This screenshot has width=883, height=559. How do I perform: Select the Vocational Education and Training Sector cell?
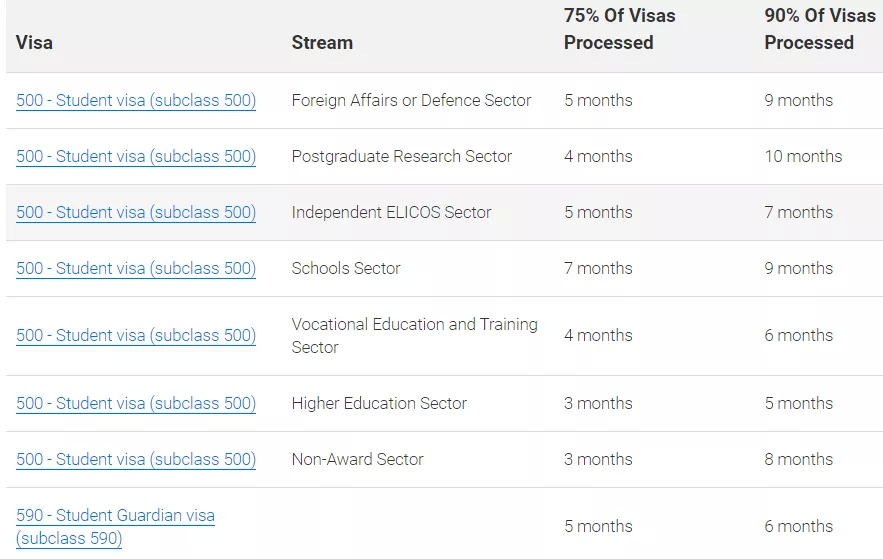(414, 336)
